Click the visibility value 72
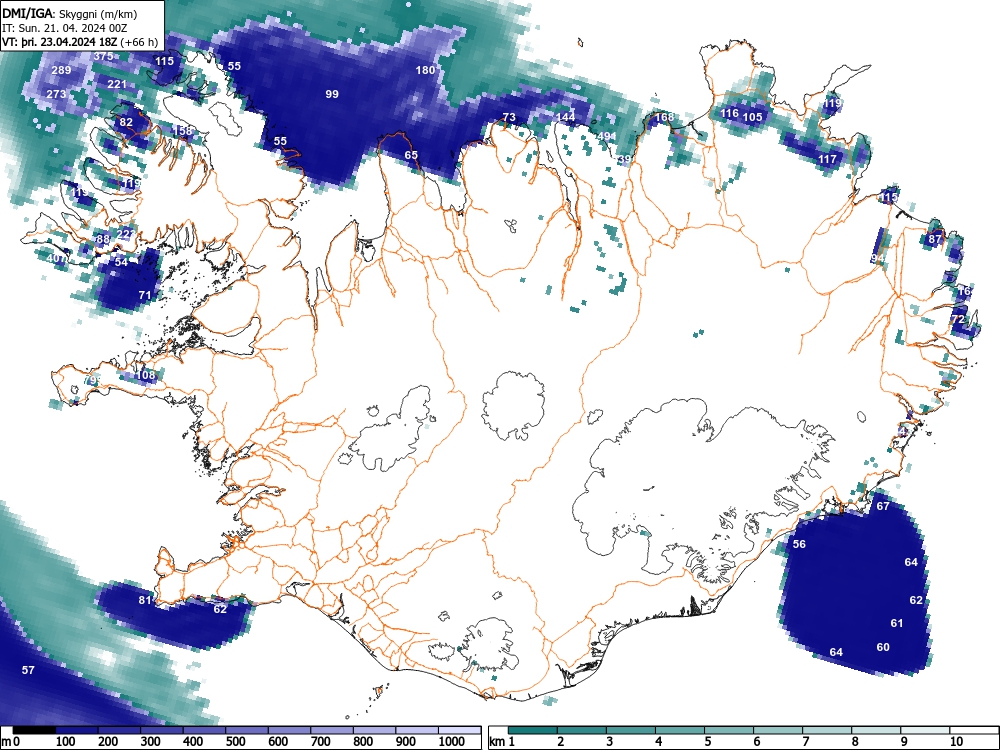The width and height of the screenshot is (1000, 750). tap(957, 319)
